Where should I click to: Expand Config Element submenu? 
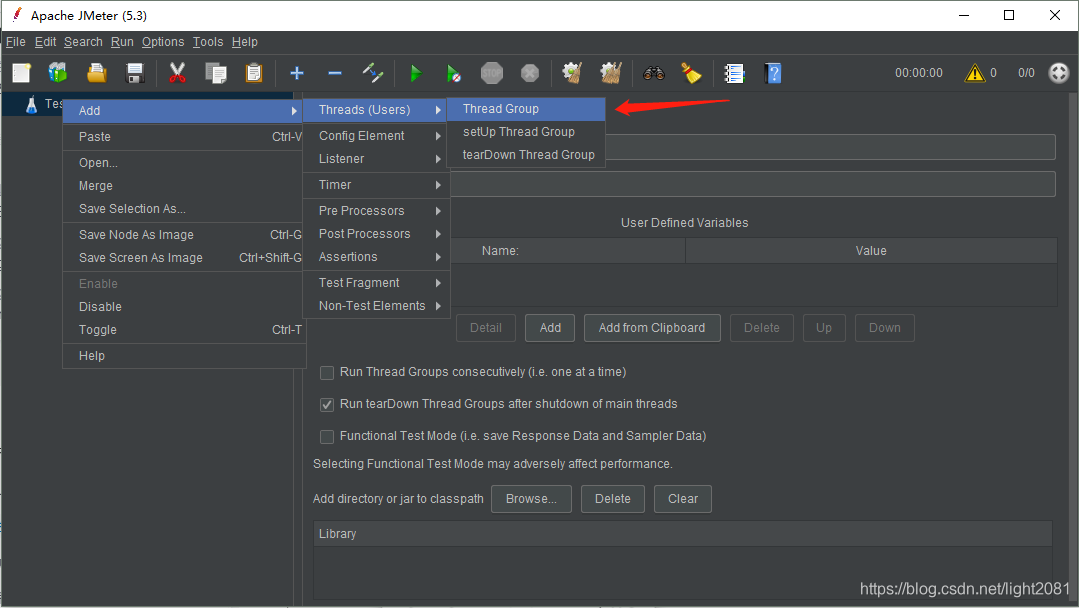click(x=376, y=136)
